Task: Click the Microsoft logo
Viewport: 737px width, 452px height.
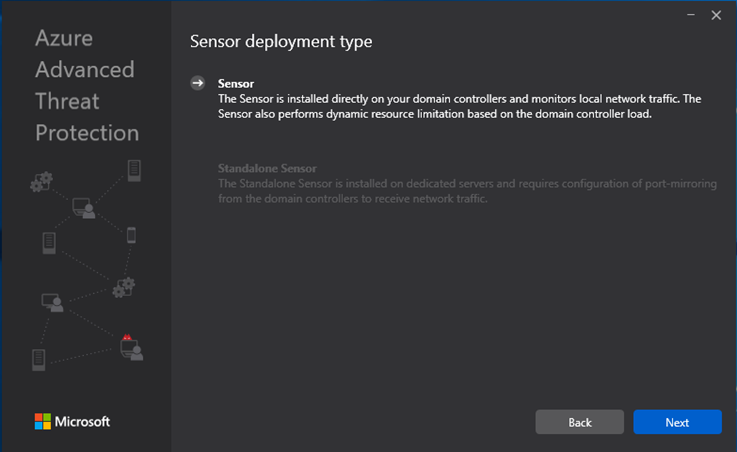Action: [x=72, y=421]
